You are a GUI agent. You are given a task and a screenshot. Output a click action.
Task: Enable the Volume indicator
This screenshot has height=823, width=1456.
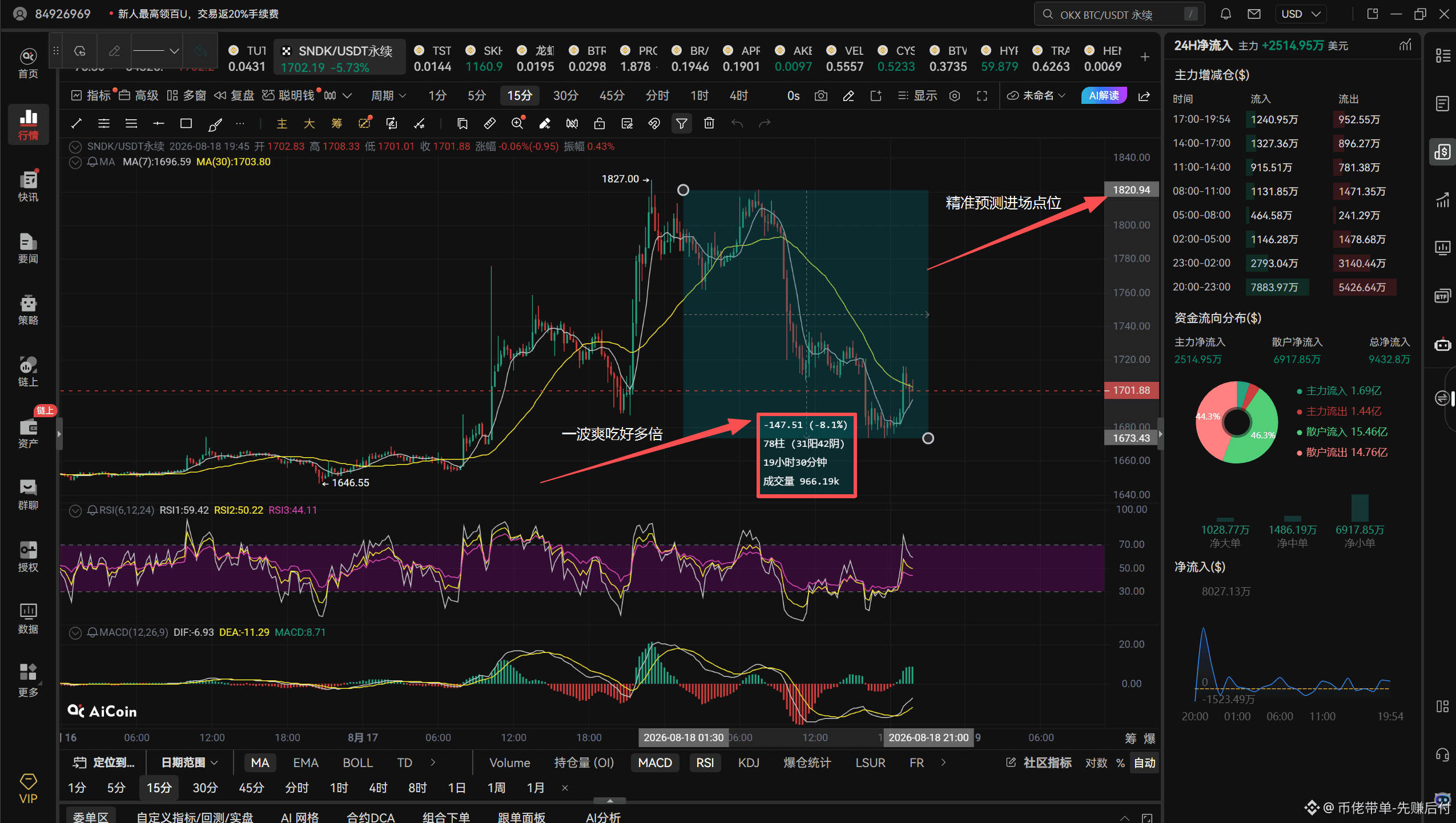[x=510, y=763]
